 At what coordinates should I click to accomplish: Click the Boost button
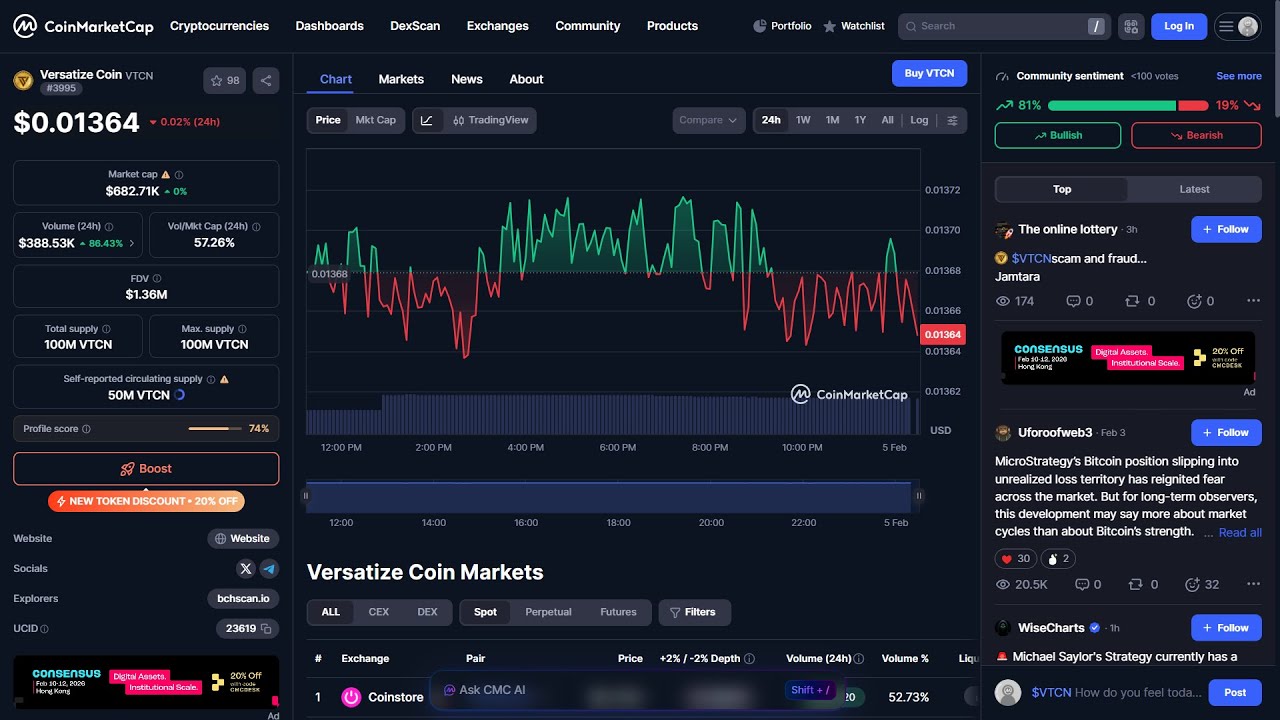pos(146,469)
